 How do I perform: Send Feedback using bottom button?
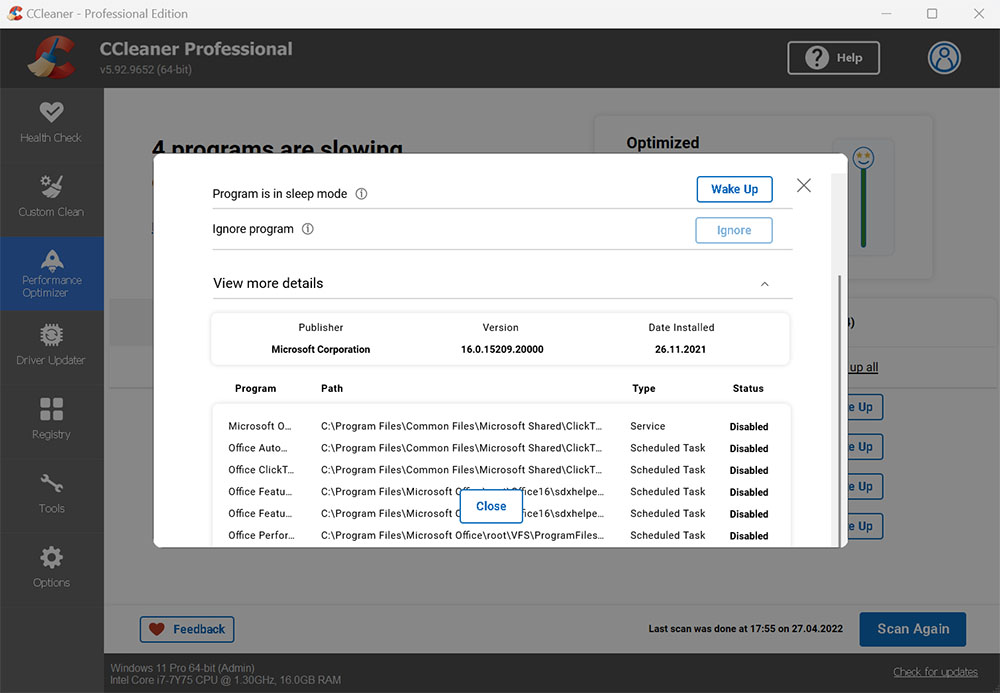point(187,629)
